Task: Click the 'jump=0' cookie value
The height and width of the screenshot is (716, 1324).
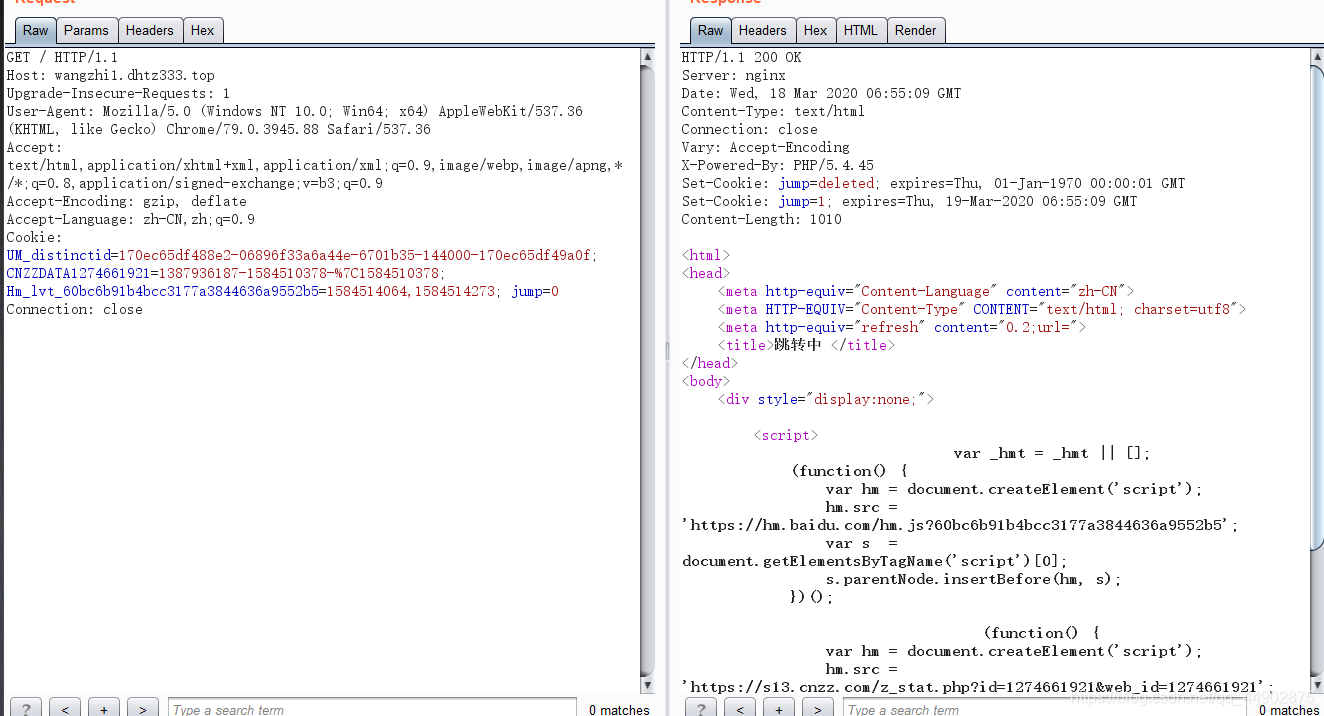Action: (535, 291)
